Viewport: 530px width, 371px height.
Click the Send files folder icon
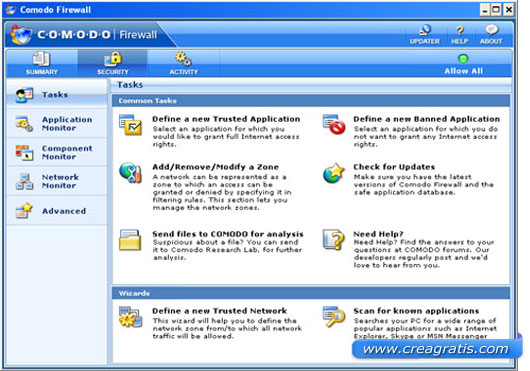tap(130, 240)
